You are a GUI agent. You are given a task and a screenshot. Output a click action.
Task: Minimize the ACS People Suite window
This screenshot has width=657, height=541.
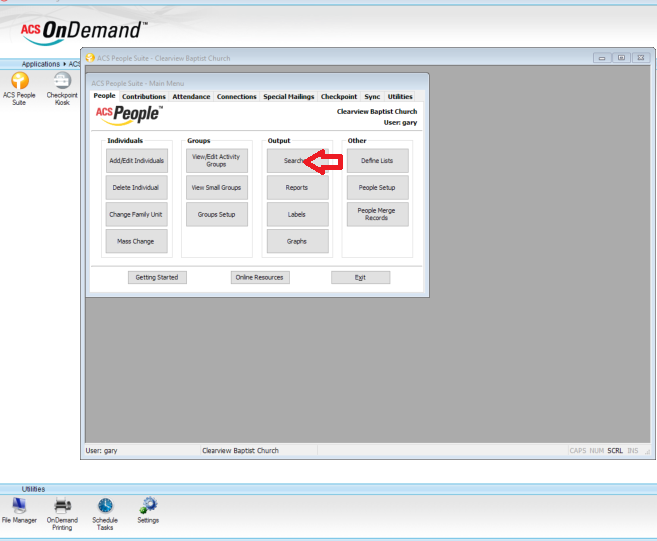pos(602,58)
